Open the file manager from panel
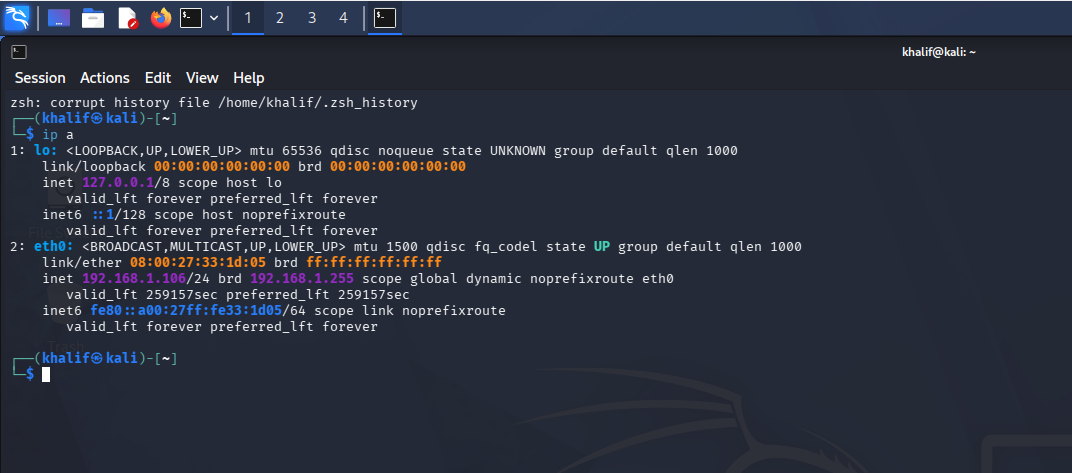1072x473 pixels. [93, 18]
